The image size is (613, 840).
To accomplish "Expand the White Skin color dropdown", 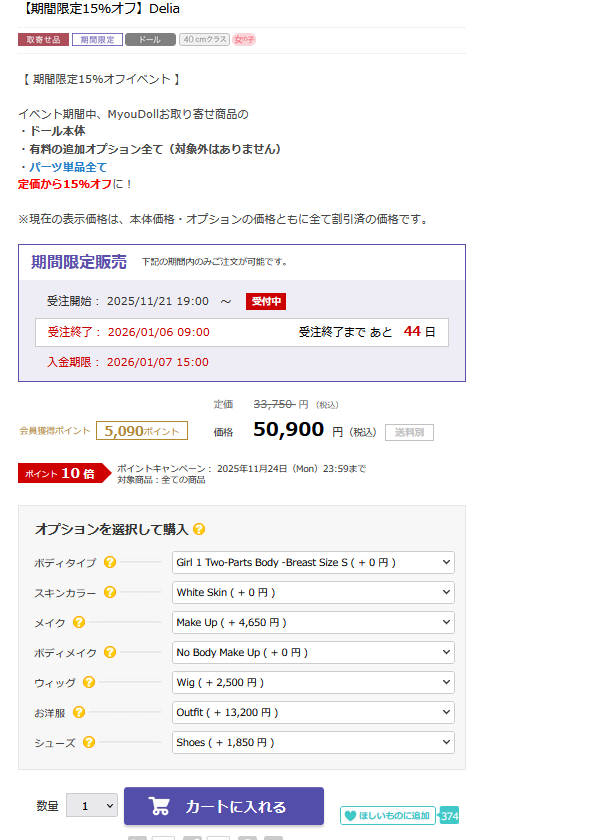I will pos(313,592).
